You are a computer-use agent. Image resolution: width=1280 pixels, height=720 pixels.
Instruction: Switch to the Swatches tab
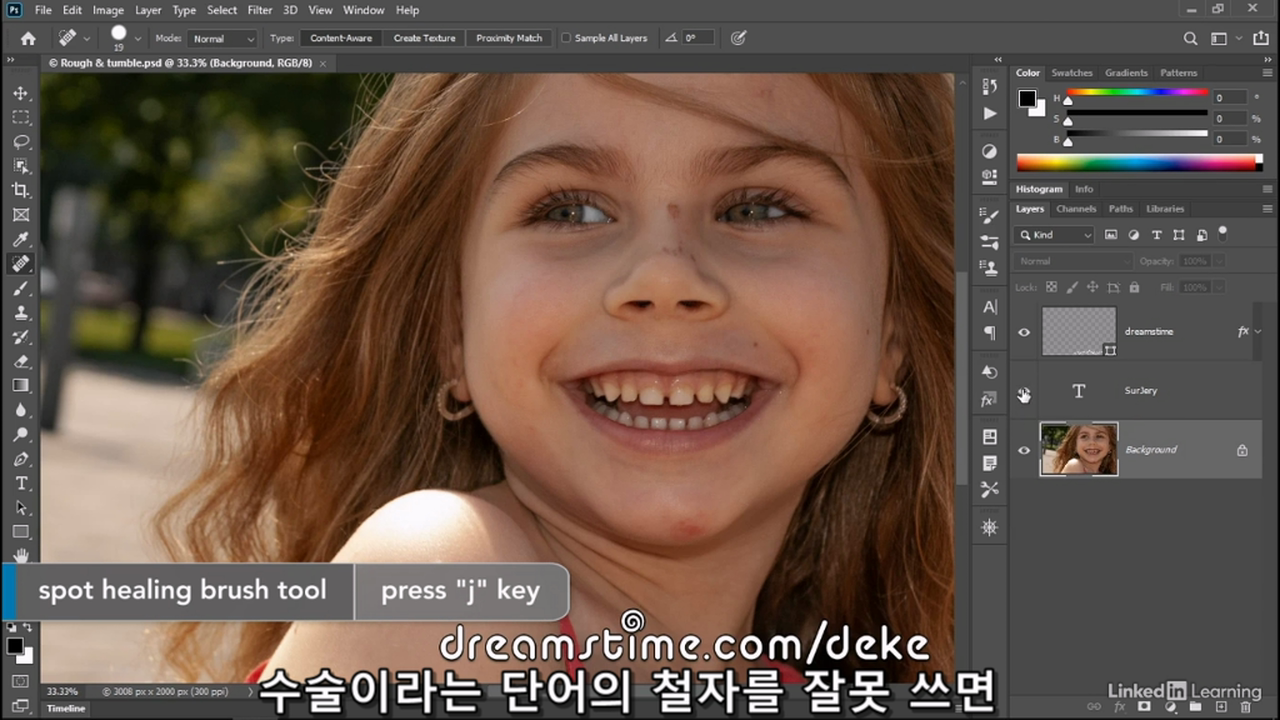pyautogui.click(x=1072, y=73)
